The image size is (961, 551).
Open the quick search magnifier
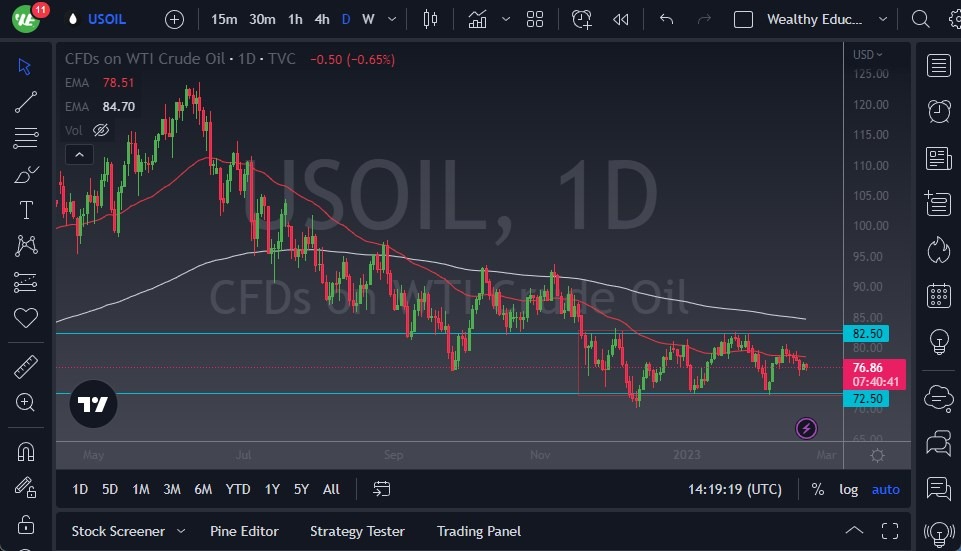tap(920, 20)
